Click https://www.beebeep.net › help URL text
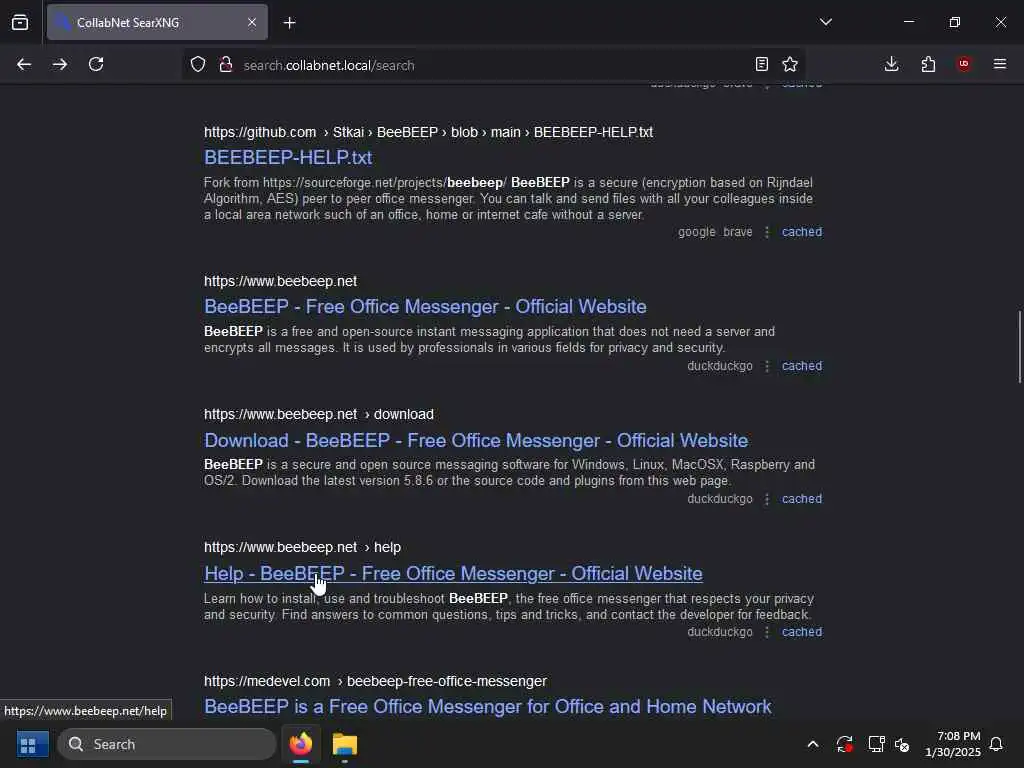Image resolution: width=1024 pixels, height=768 pixels. point(302,547)
